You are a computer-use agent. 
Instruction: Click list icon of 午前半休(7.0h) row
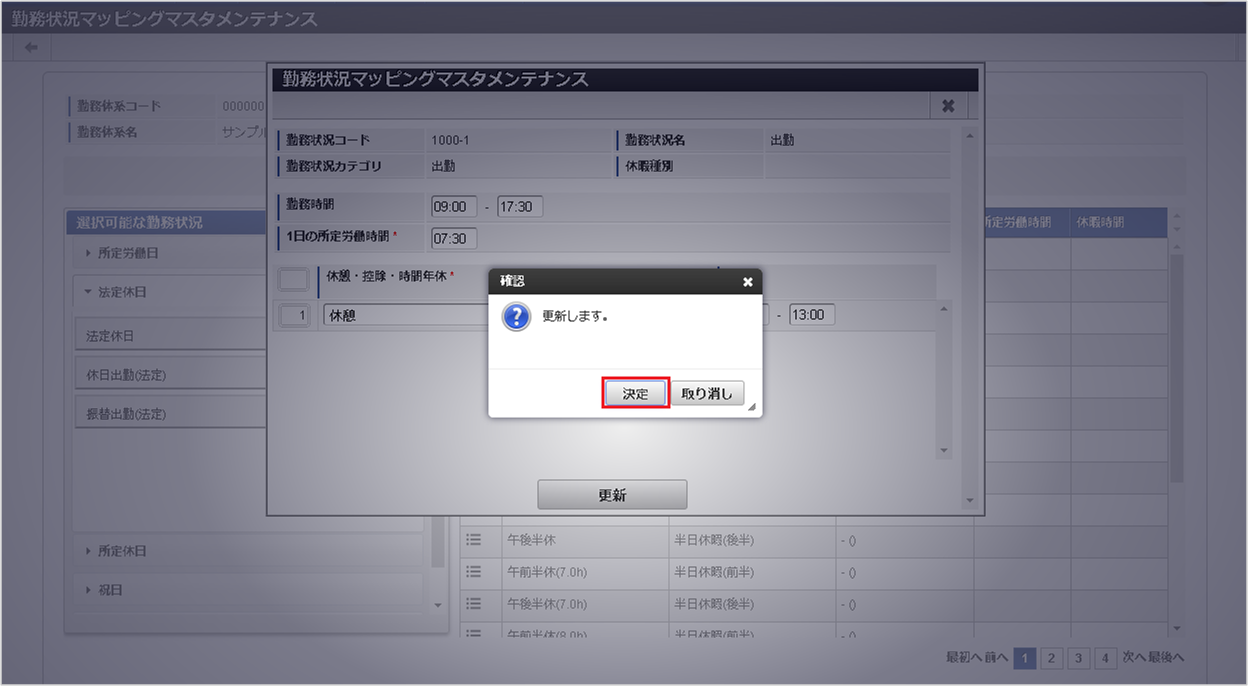pos(474,572)
